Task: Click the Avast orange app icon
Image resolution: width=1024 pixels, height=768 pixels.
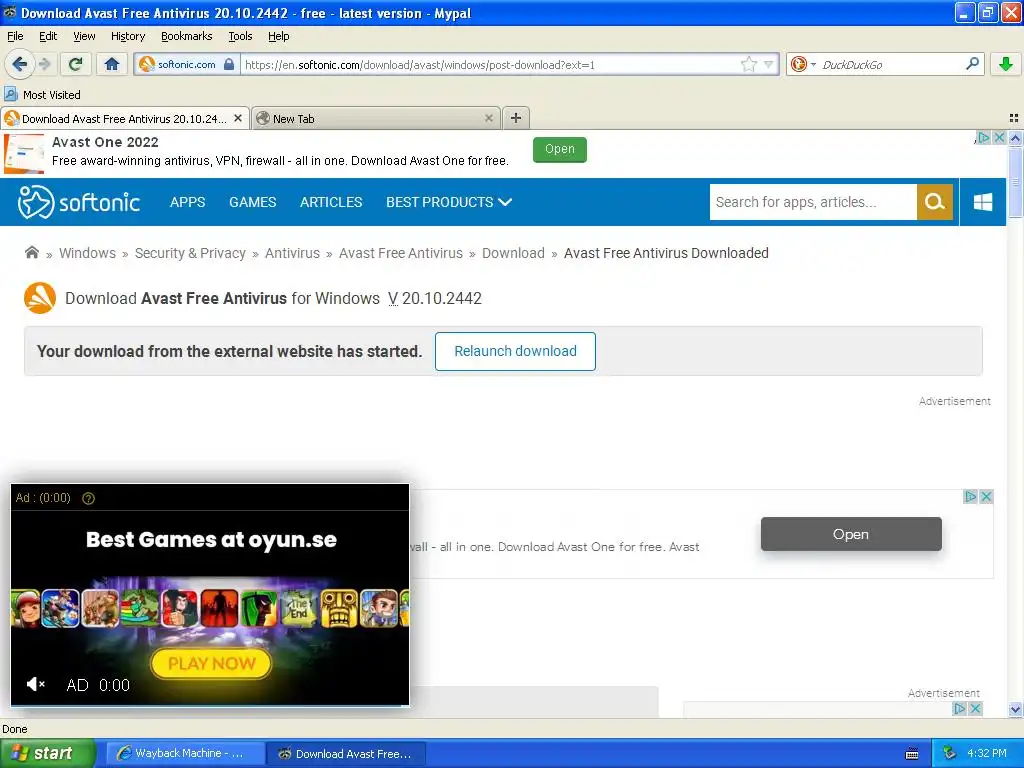Action: point(40,298)
